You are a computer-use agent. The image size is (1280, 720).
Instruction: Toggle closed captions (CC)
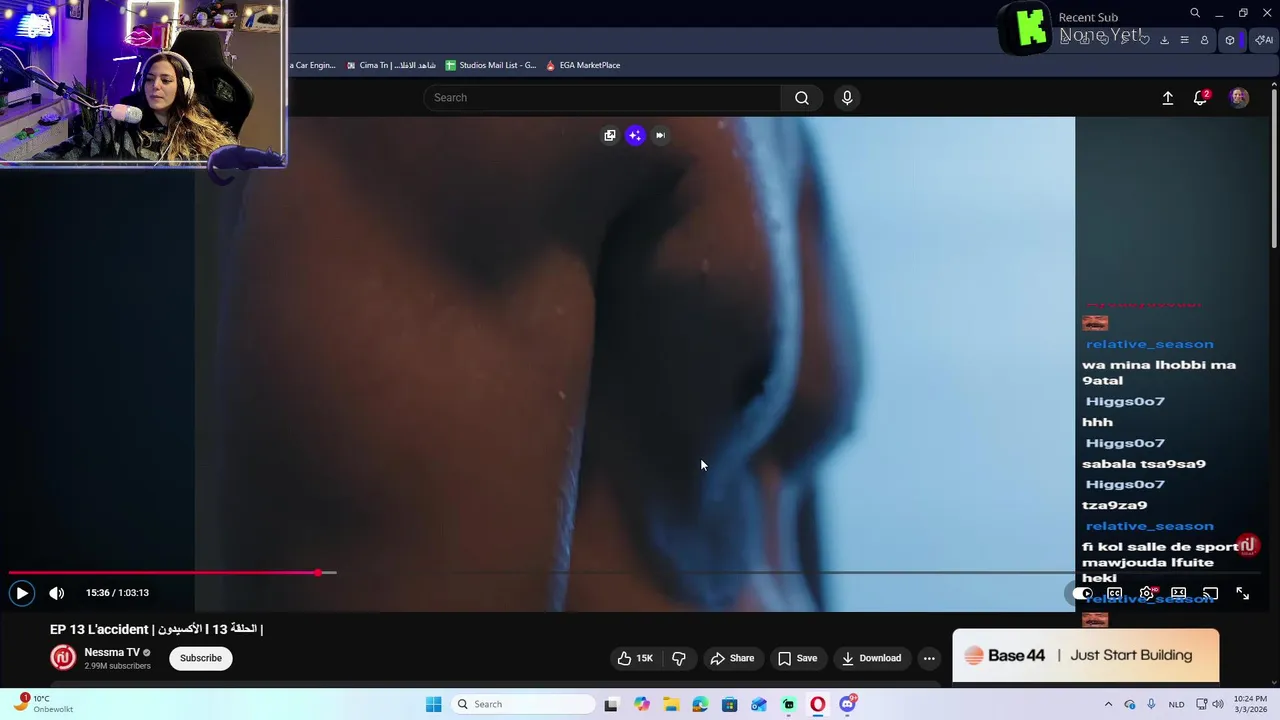(x=1114, y=594)
